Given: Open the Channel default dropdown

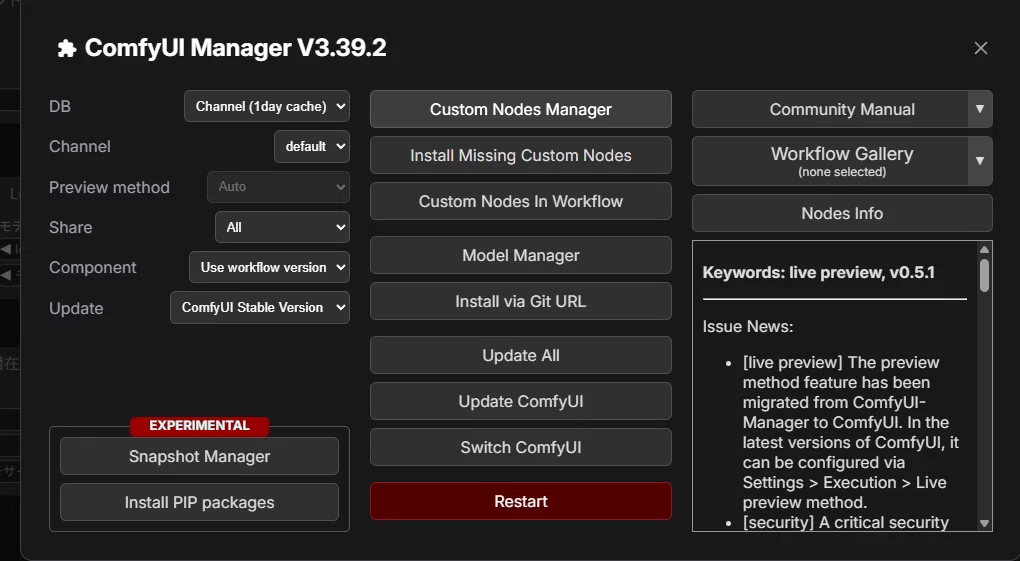Looking at the screenshot, I should pyautogui.click(x=312, y=146).
